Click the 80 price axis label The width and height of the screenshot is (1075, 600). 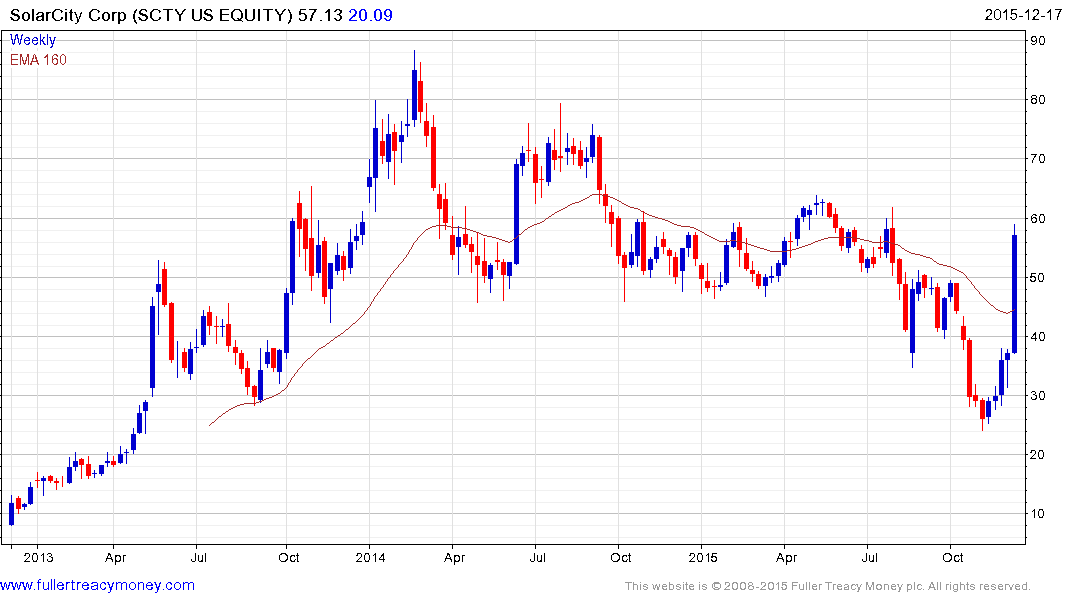pyautogui.click(x=1038, y=99)
